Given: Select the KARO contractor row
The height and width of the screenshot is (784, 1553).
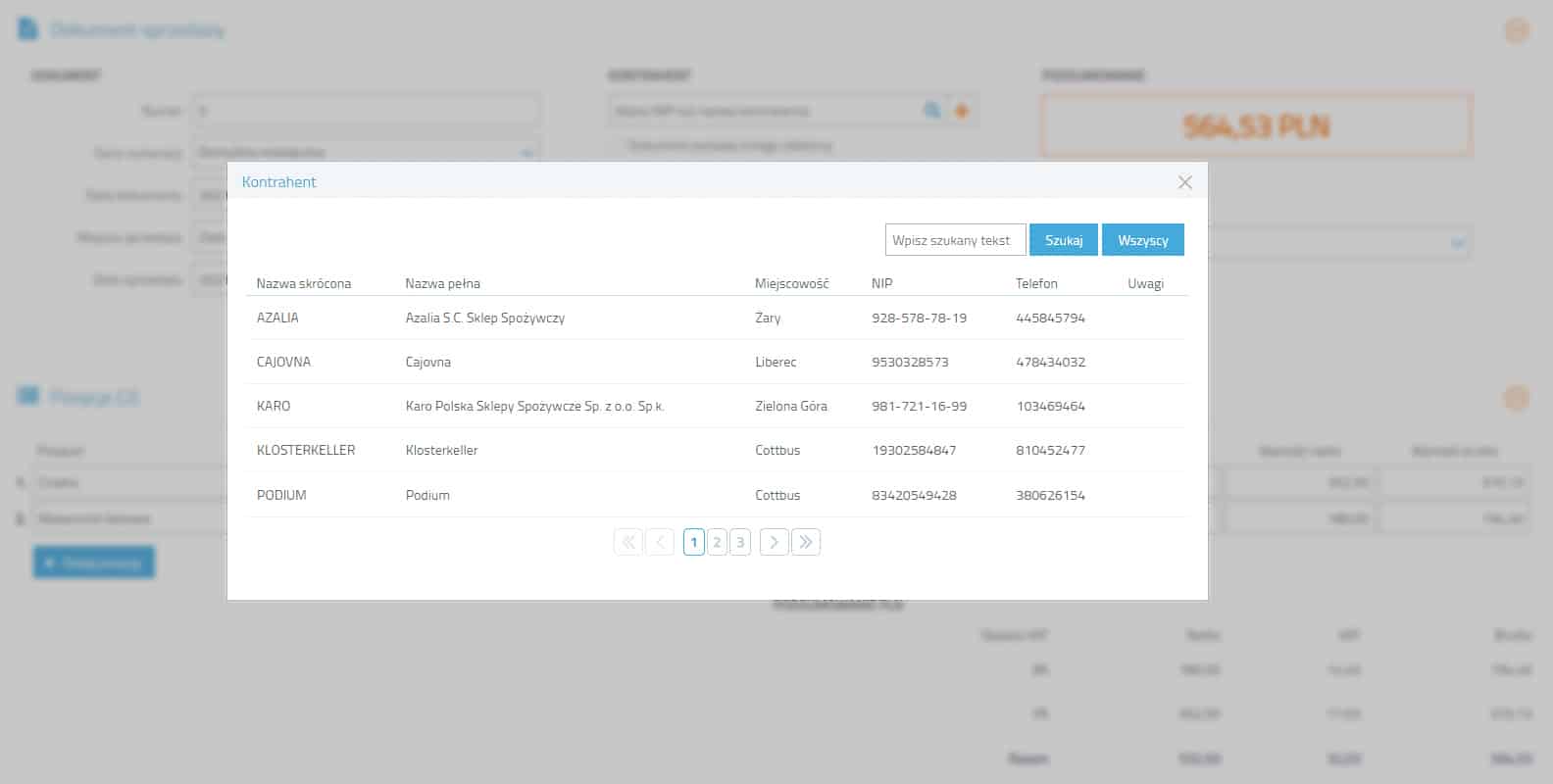Looking at the screenshot, I should click(717, 406).
